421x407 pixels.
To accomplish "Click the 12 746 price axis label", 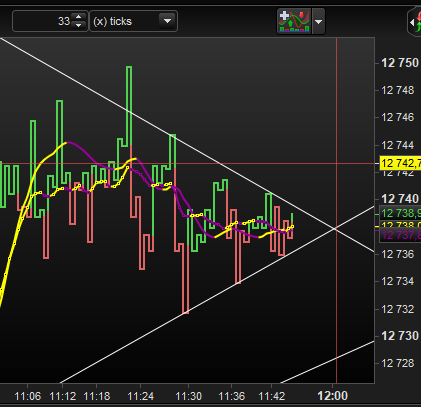I will [398, 117].
